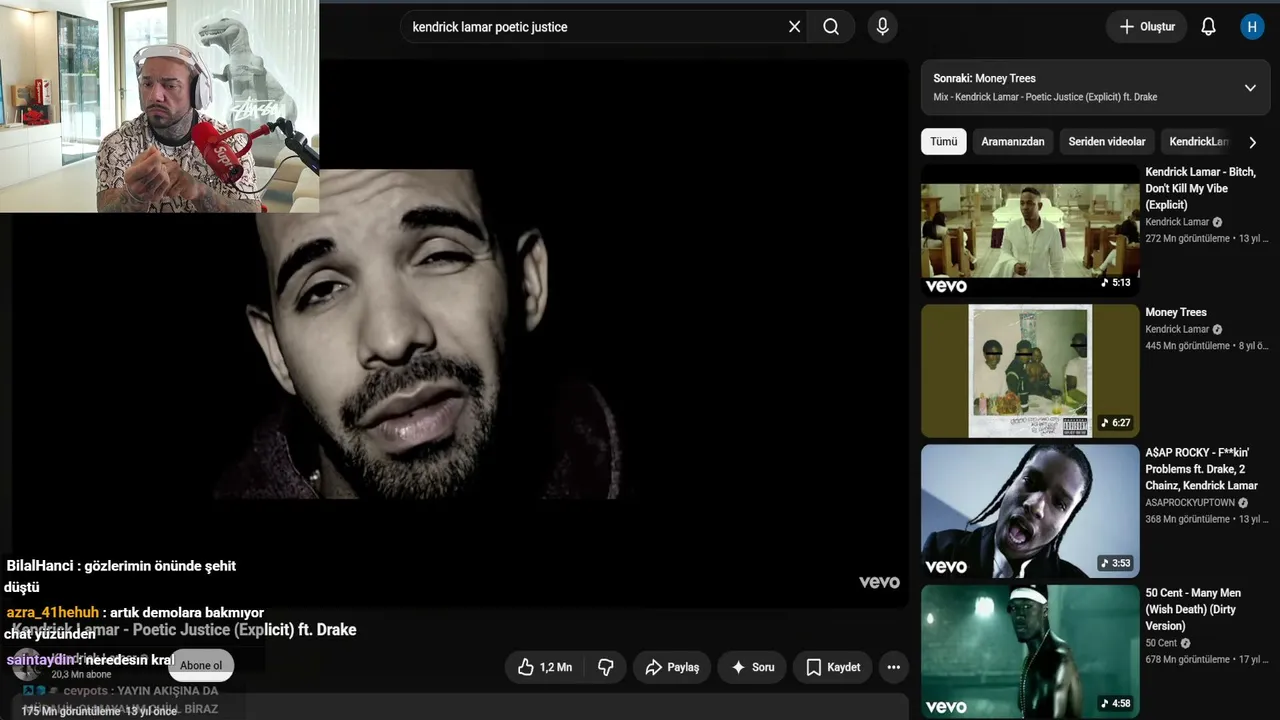Share the video with Paylaş
1280x720 pixels.
672,667
